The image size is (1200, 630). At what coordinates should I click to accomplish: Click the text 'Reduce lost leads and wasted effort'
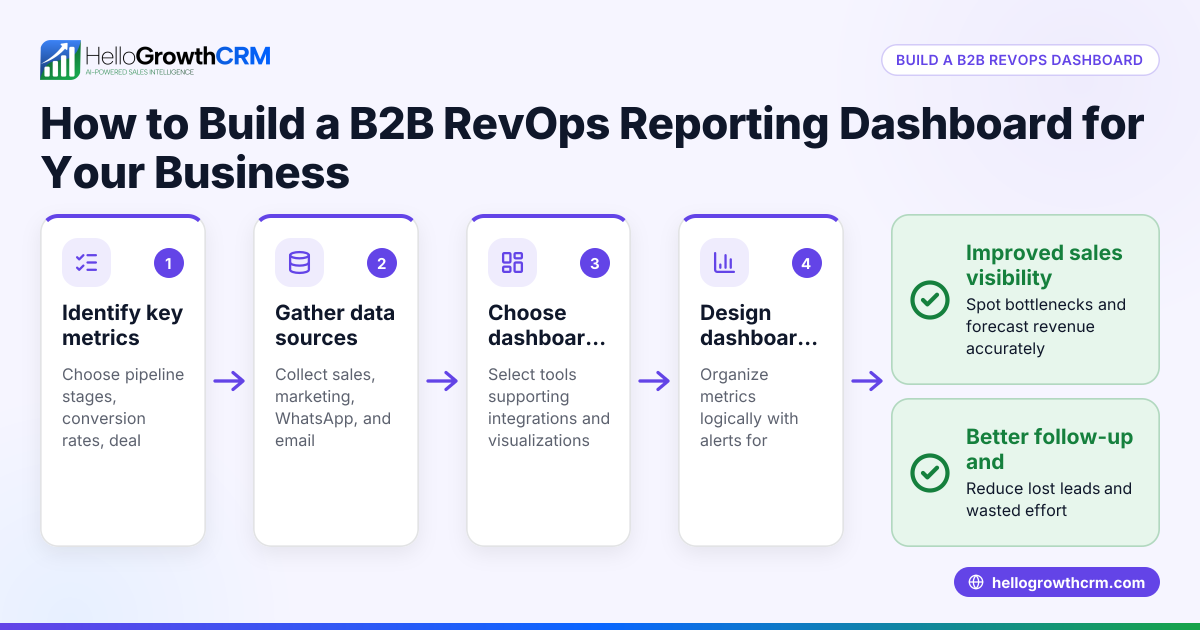[x=1049, y=499]
